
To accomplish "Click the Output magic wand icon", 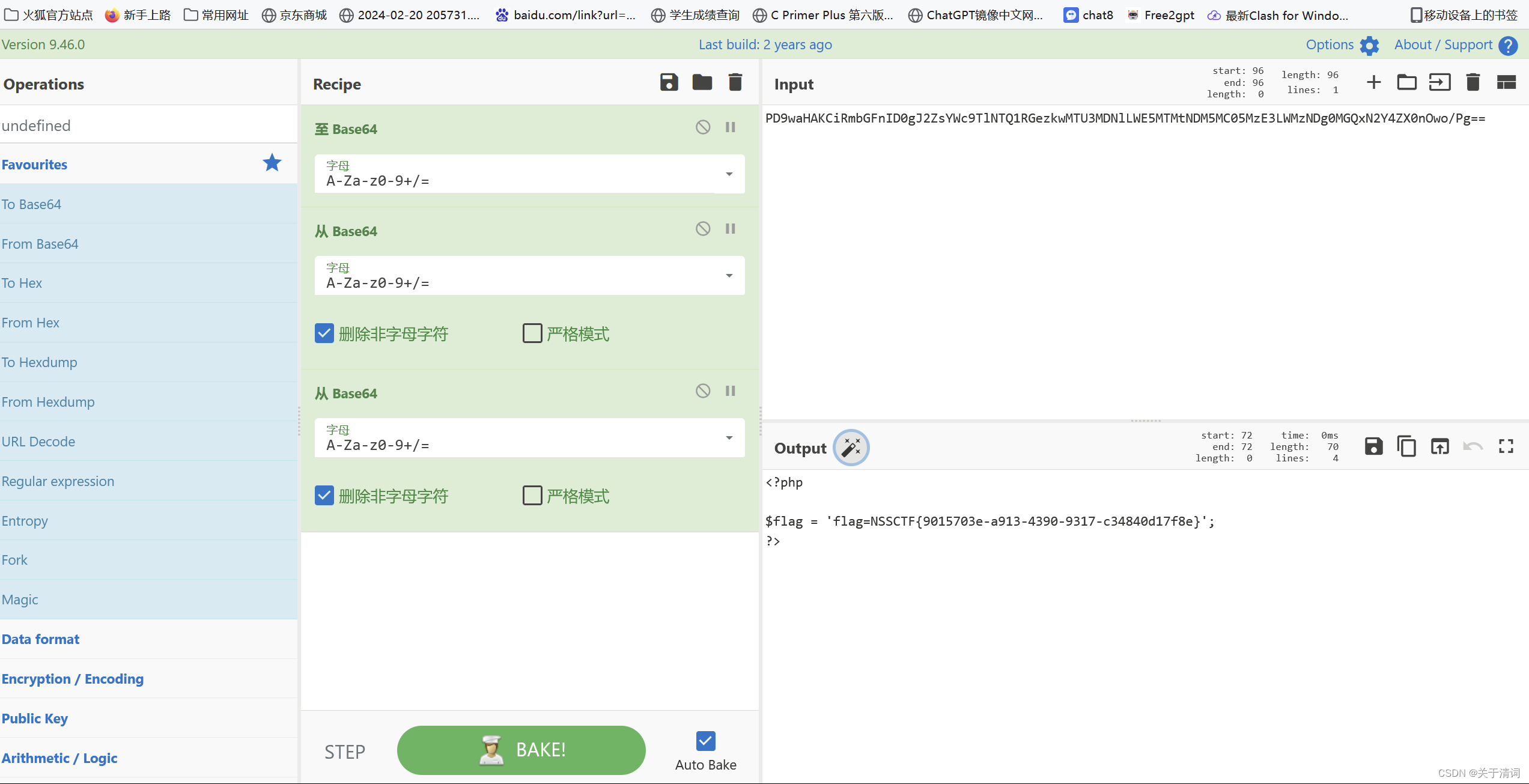I will [851, 448].
